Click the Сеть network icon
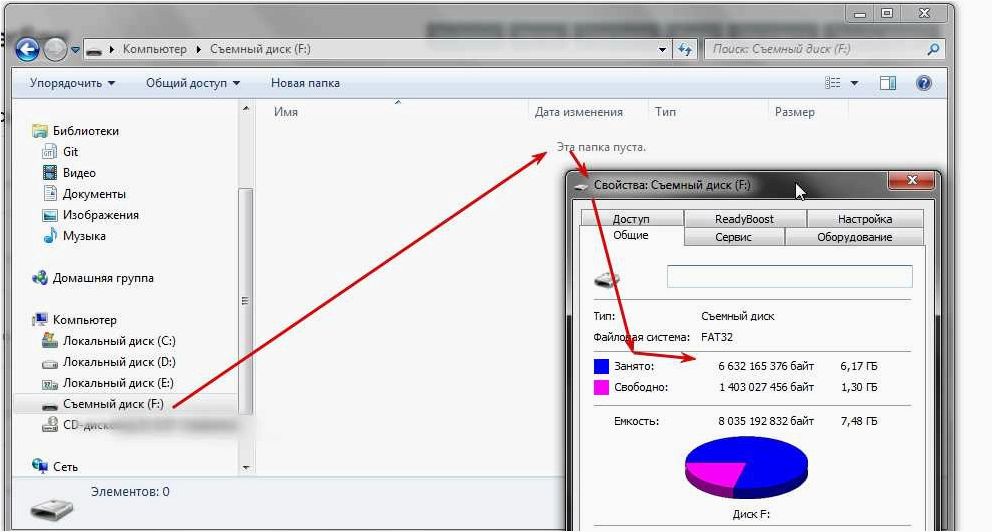 click(39, 467)
